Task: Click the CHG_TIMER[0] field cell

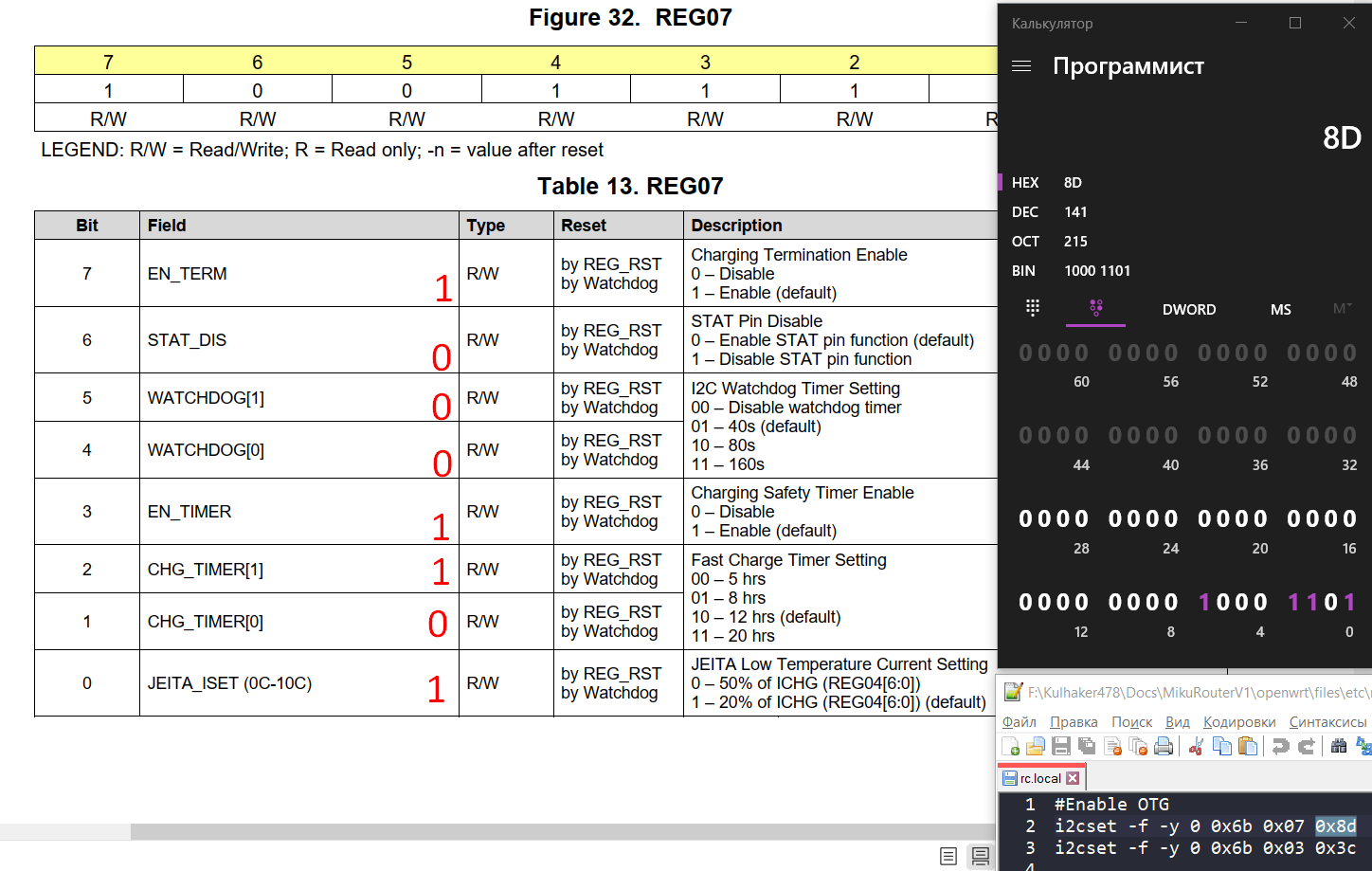Action: tap(299, 621)
